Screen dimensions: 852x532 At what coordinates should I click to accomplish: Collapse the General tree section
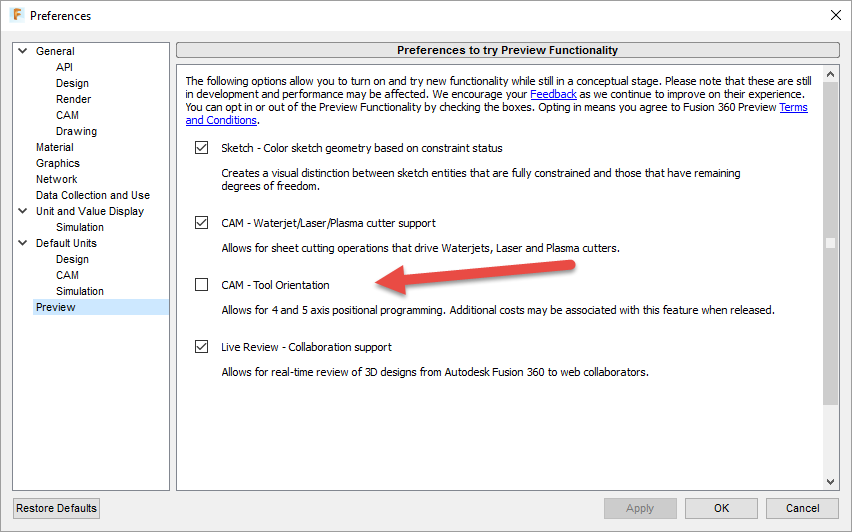[x=22, y=51]
